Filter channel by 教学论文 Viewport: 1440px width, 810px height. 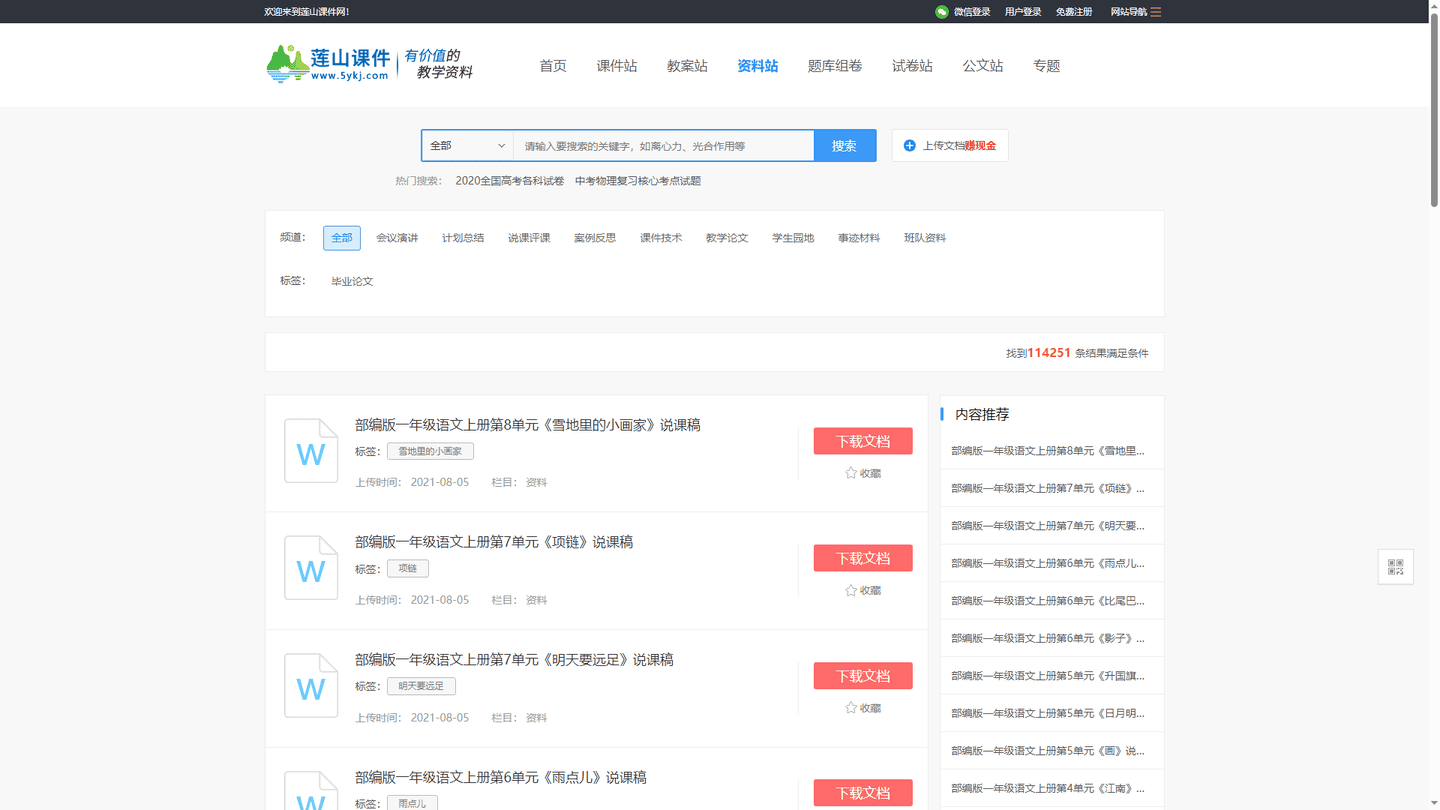coord(727,238)
